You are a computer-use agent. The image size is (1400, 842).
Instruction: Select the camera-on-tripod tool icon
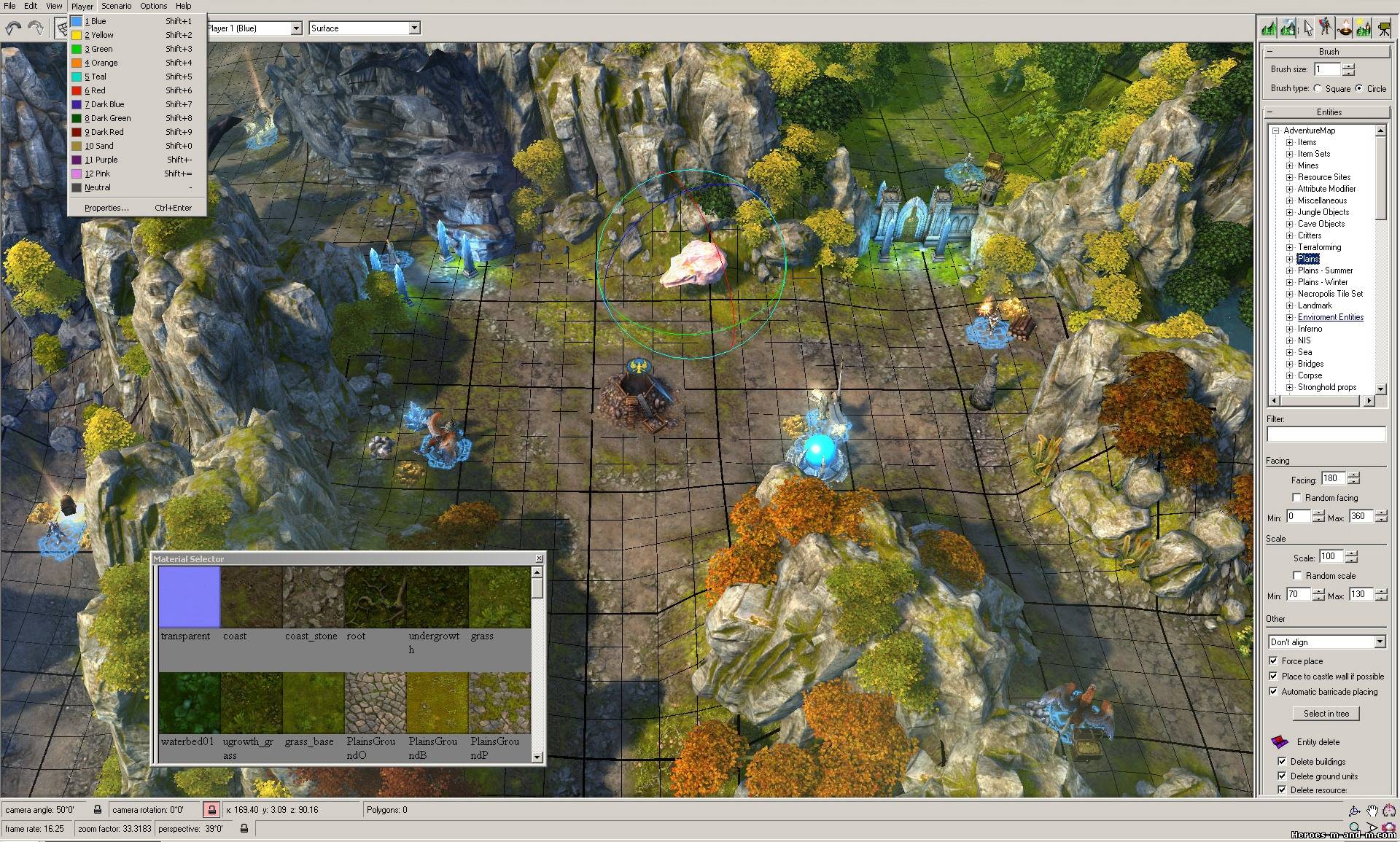(x=1384, y=28)
